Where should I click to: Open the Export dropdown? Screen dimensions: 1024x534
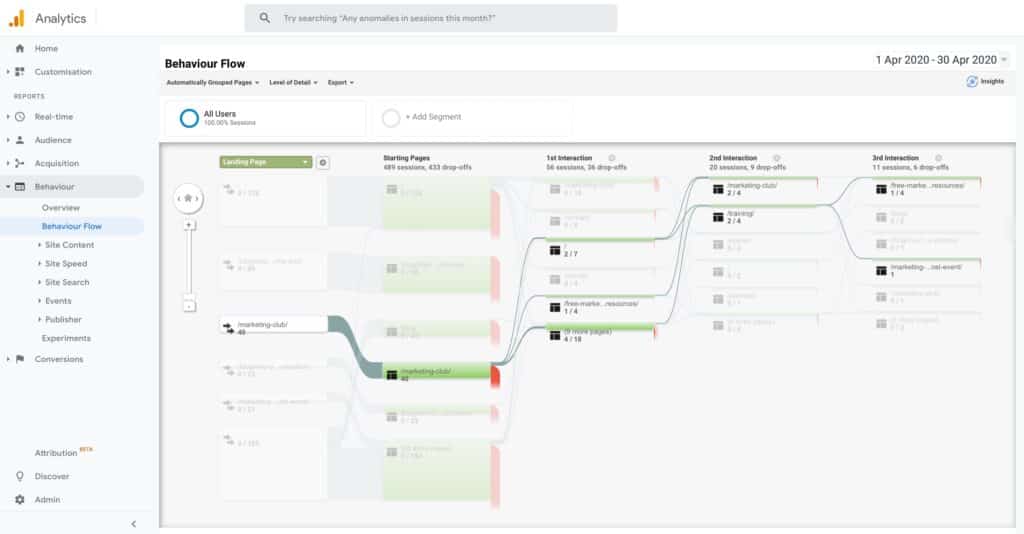(341, 83)
